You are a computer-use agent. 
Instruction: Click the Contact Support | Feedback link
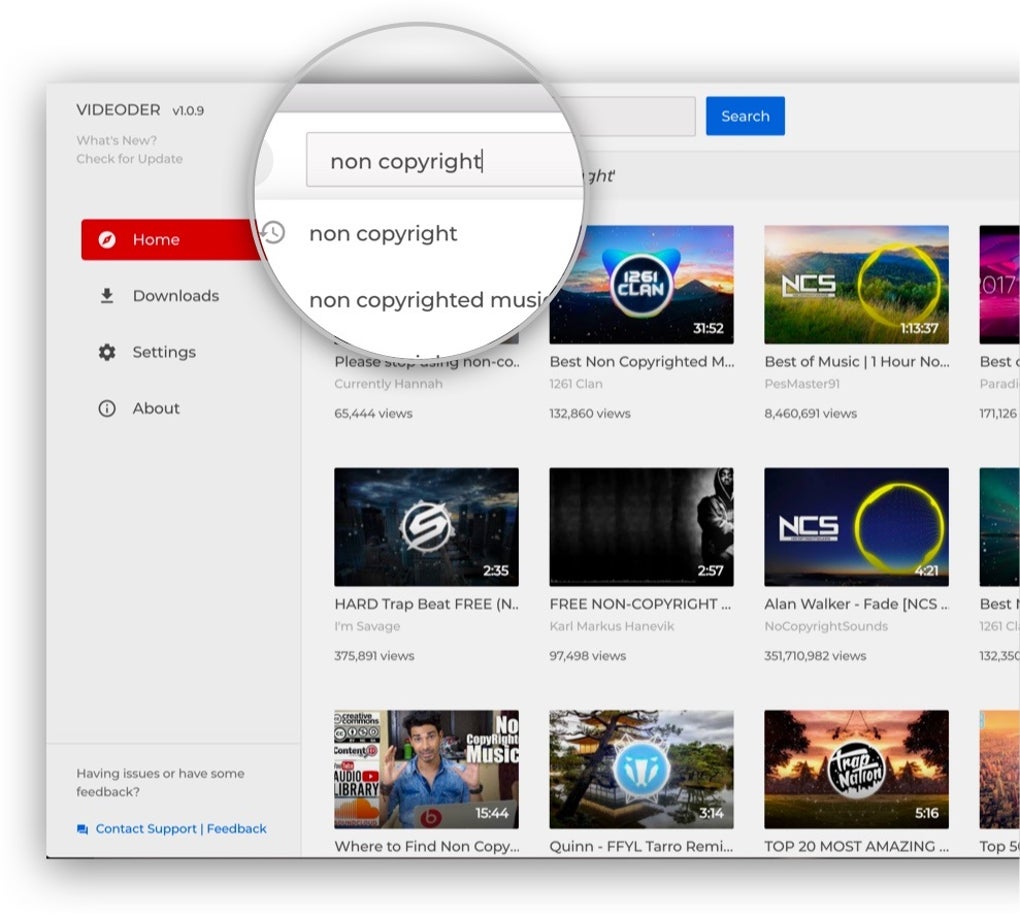pos(181,829)
